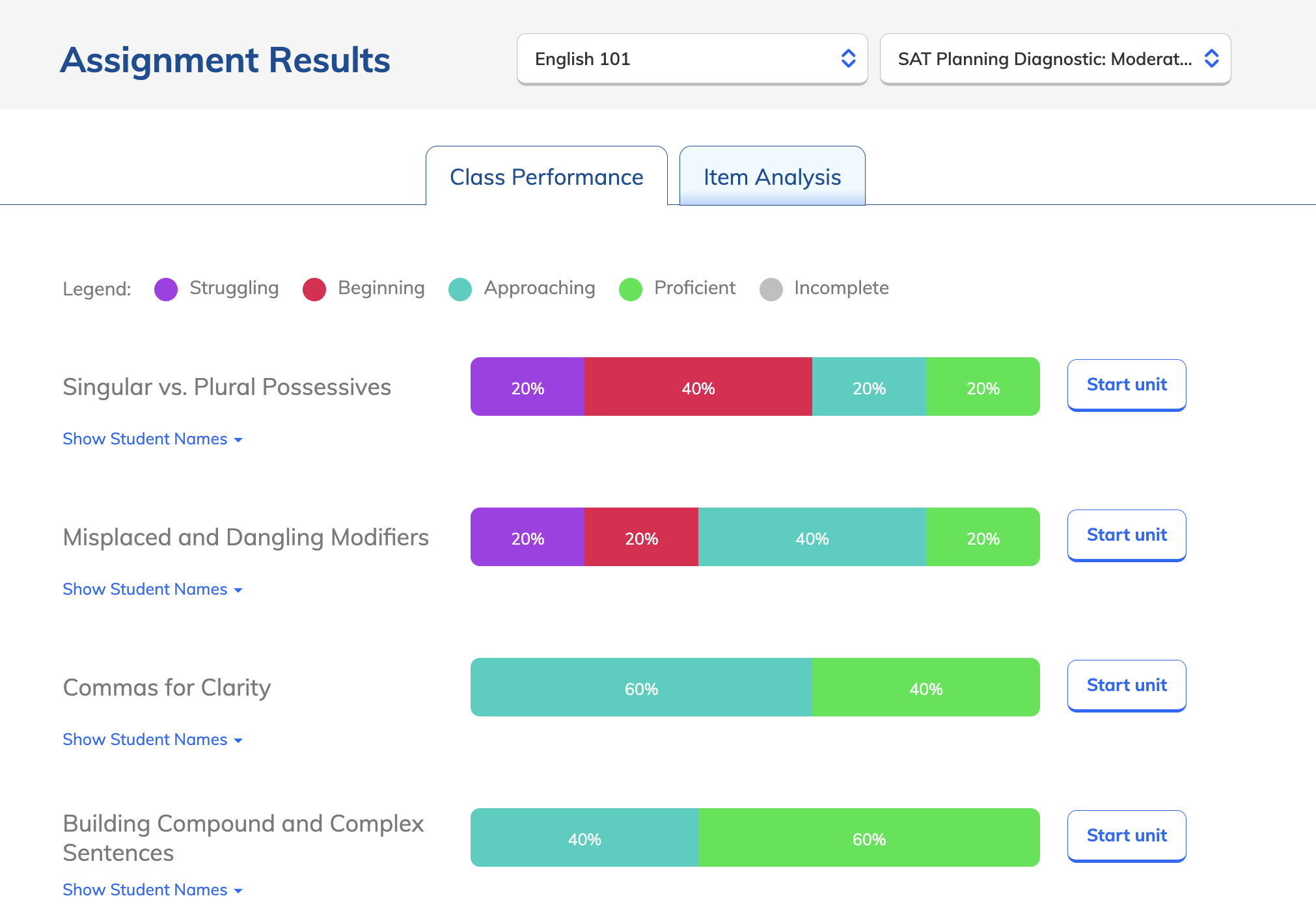Select the Class Performance tab
This screenshot has height=924, width=1316.
coord(546,176)
